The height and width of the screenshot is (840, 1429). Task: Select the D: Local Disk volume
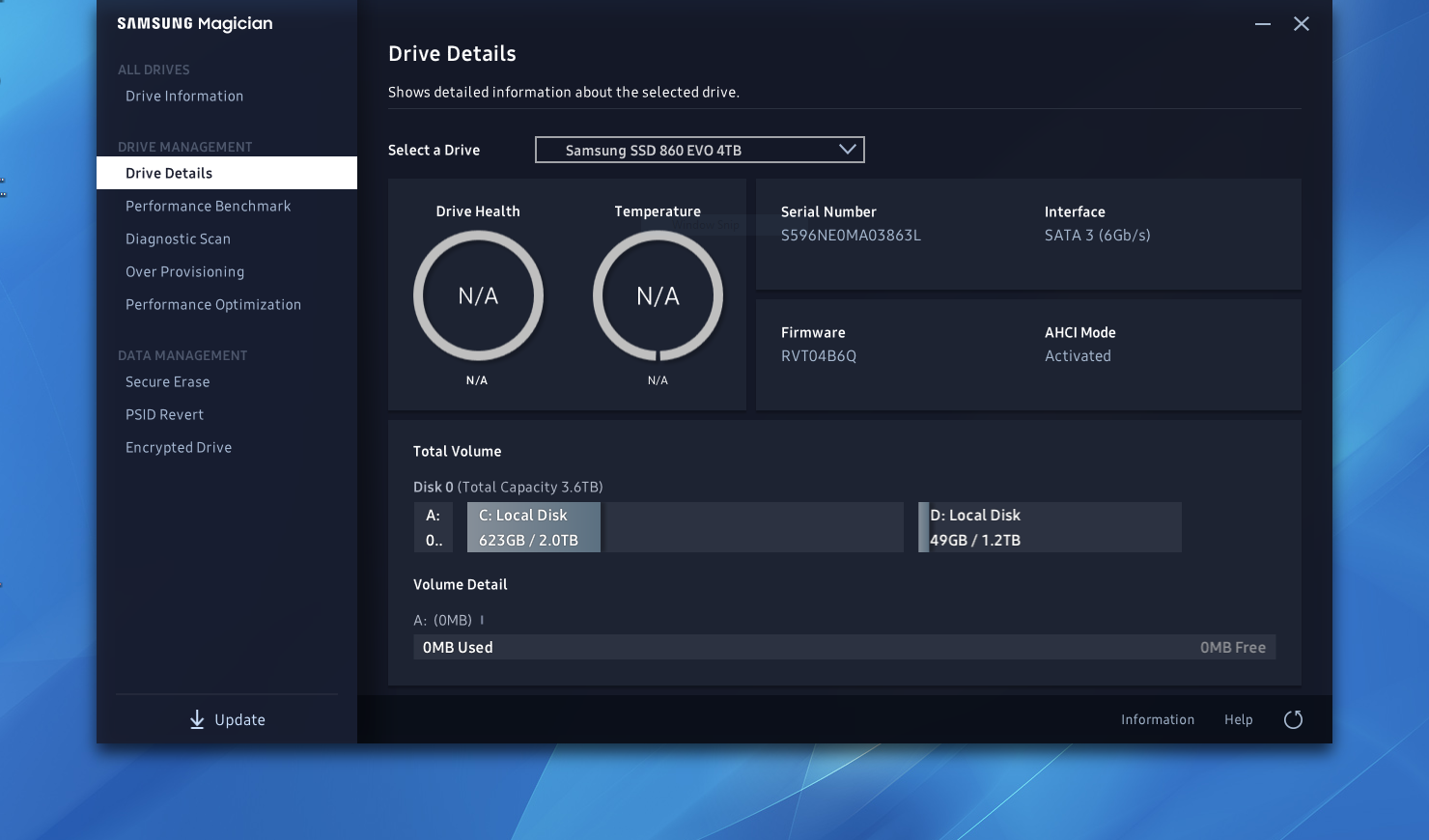(x=1050, y=527)
